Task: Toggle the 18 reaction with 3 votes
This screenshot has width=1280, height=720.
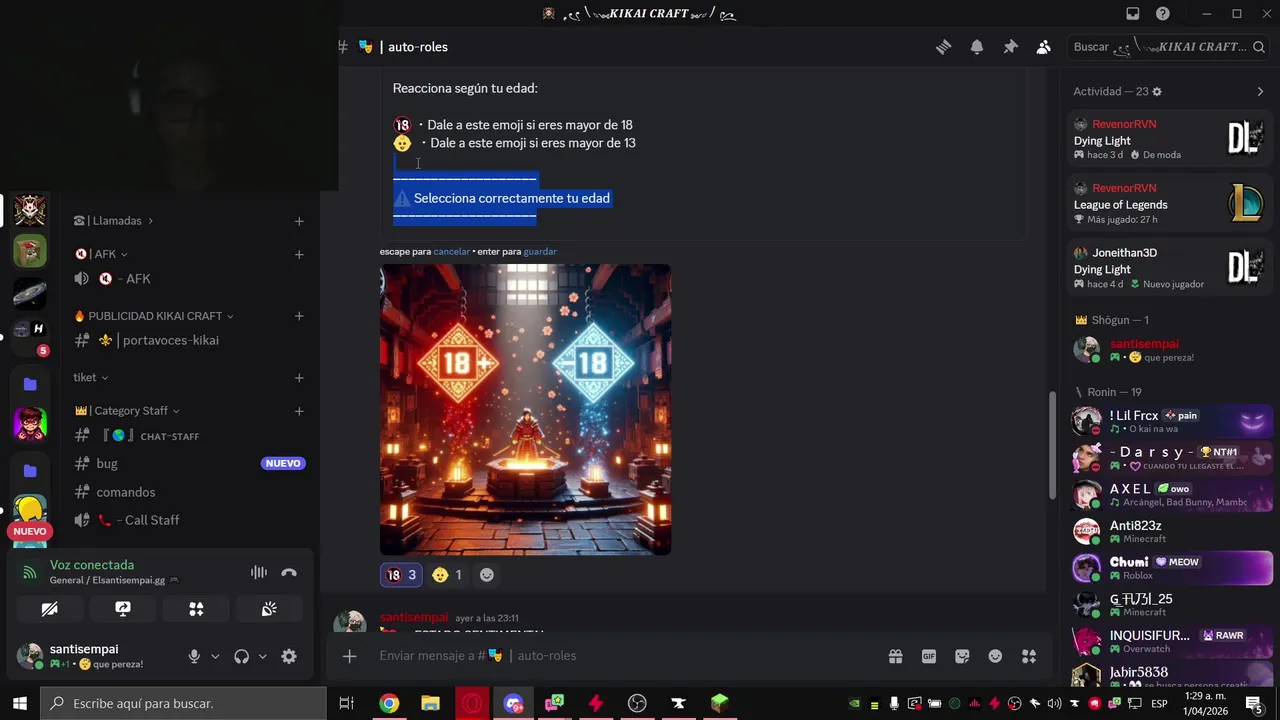Action: (x=401, y=575)
